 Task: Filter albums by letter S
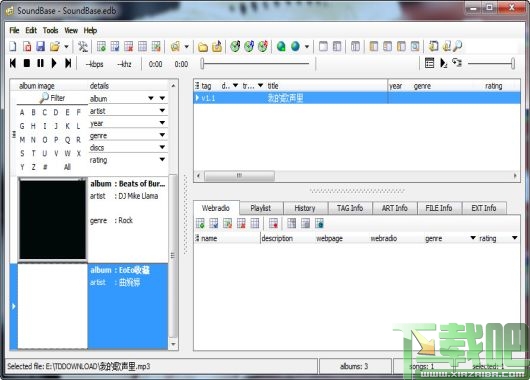[22, 153]
